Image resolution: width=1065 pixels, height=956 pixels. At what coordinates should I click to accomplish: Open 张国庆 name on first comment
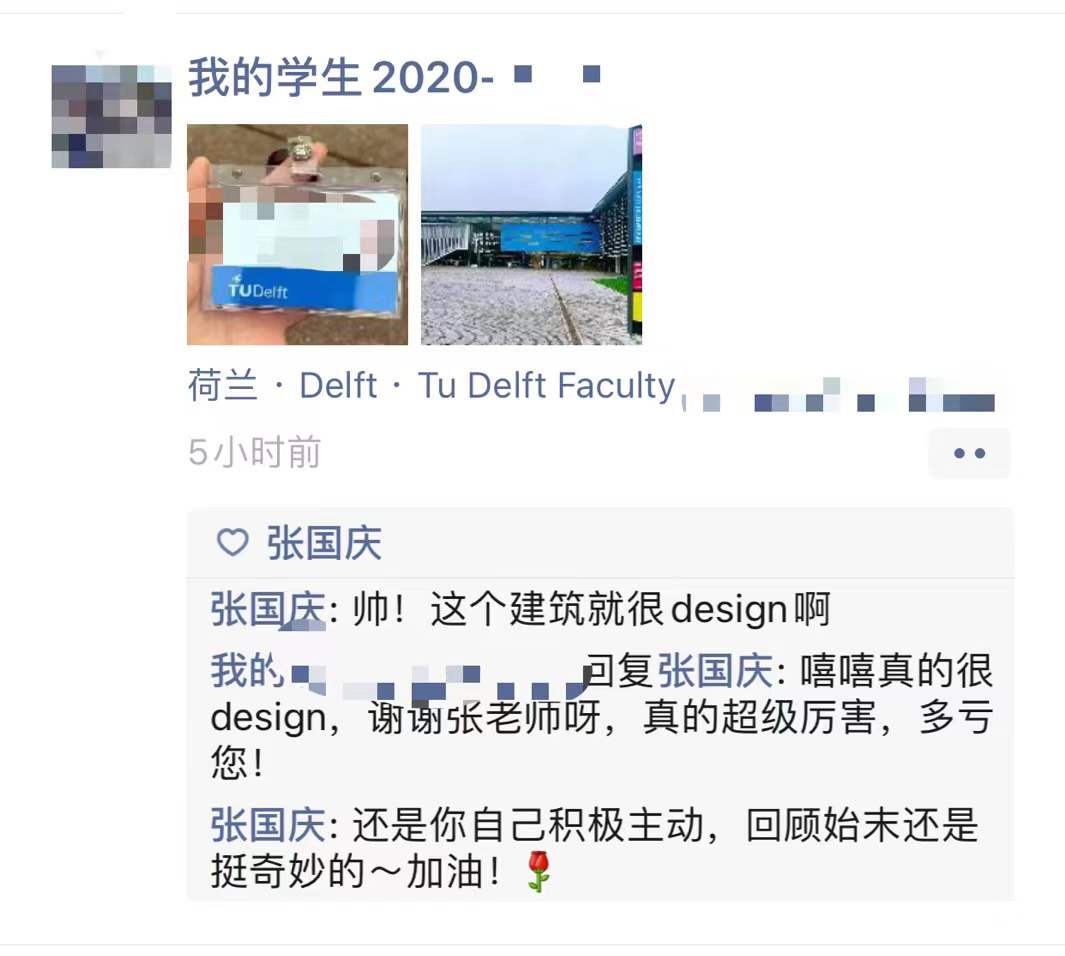click(268, 608)
